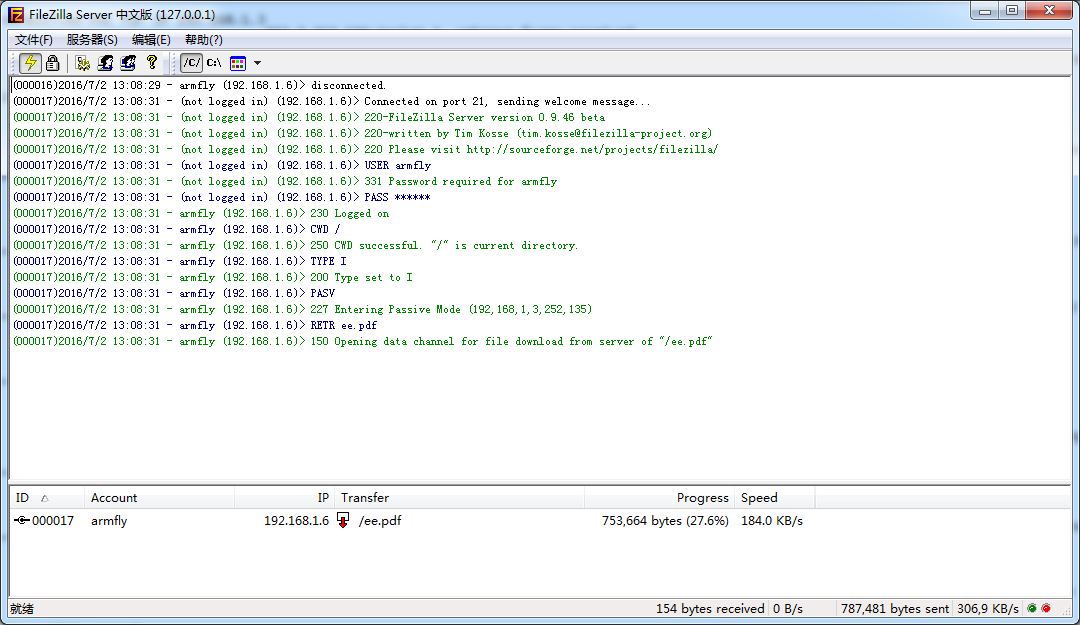Toggle the server active lightning icon

(x=30, y=63)
